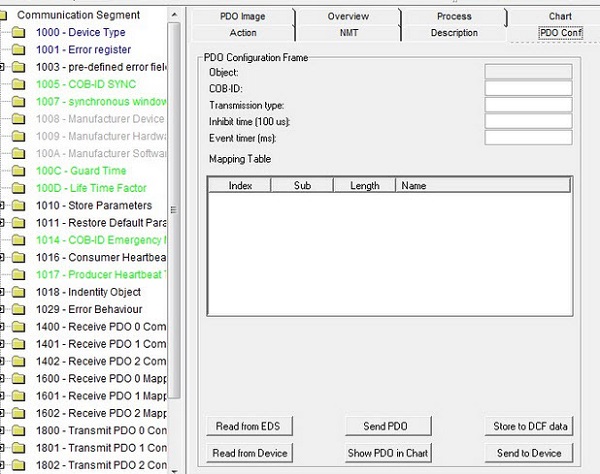This screenshot has height=474, width=600.
Task: Click folder icon next to 1017 - Producer Heartbeat
Action: [x=19, y=274]
